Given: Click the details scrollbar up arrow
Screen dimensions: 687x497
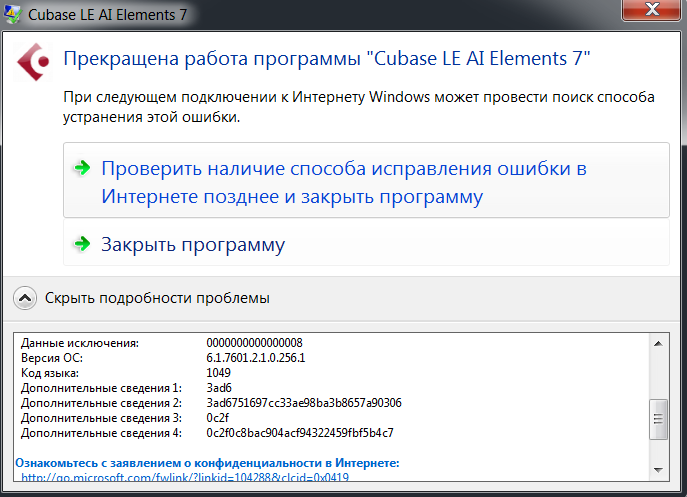Looking at the screenshot, I should pyautogui.click(x=658, y=343).
